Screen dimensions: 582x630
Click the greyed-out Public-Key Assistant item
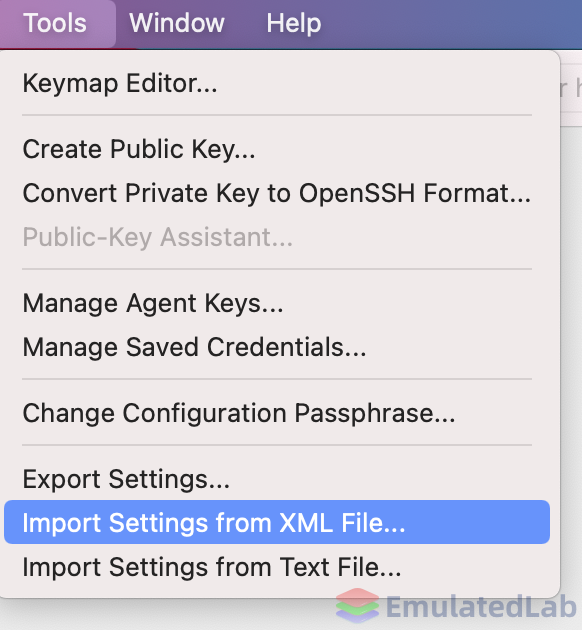point(277,237)
